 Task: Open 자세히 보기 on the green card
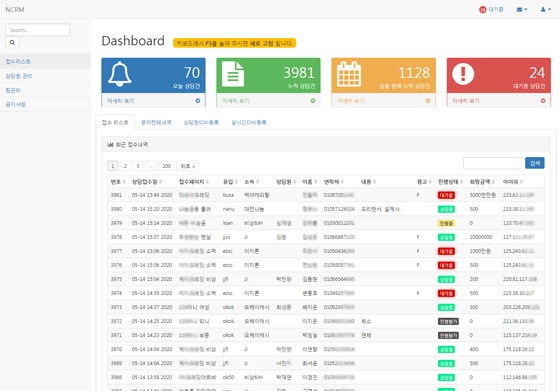click(236, 101)
